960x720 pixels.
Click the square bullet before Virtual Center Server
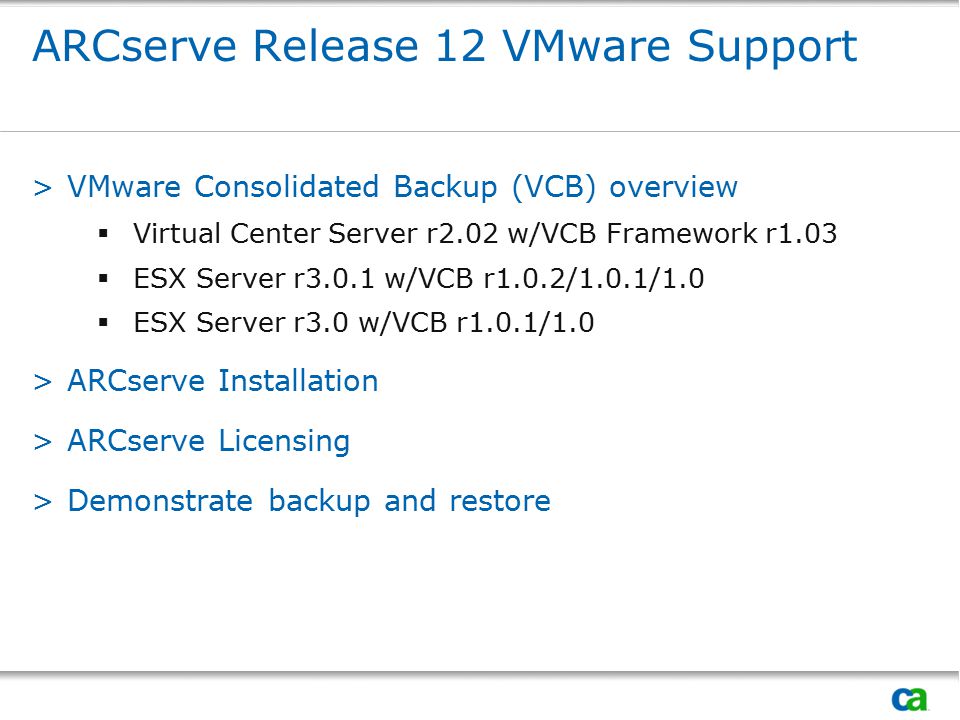click(x=103, y=233)
